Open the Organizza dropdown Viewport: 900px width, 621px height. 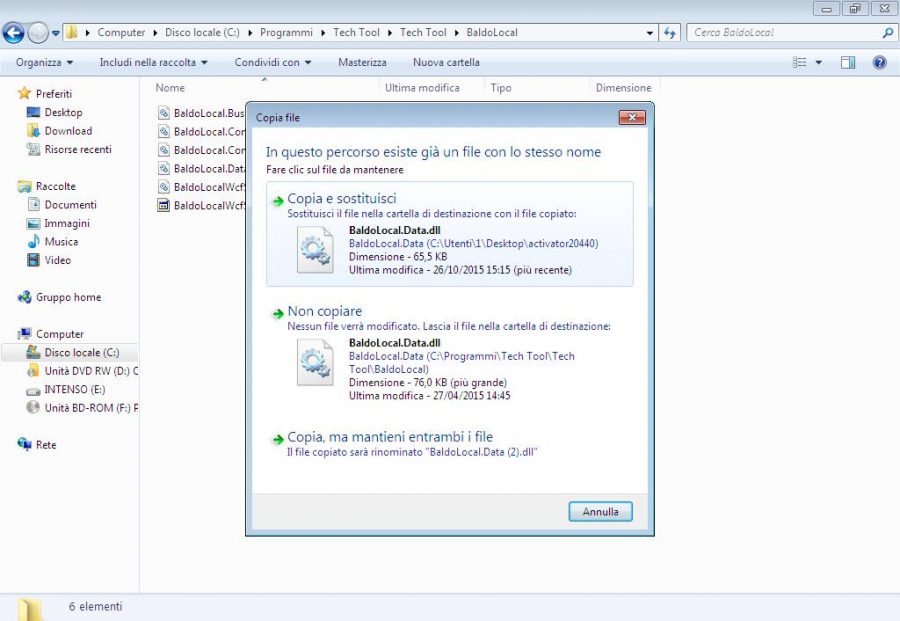coord(42,61)
